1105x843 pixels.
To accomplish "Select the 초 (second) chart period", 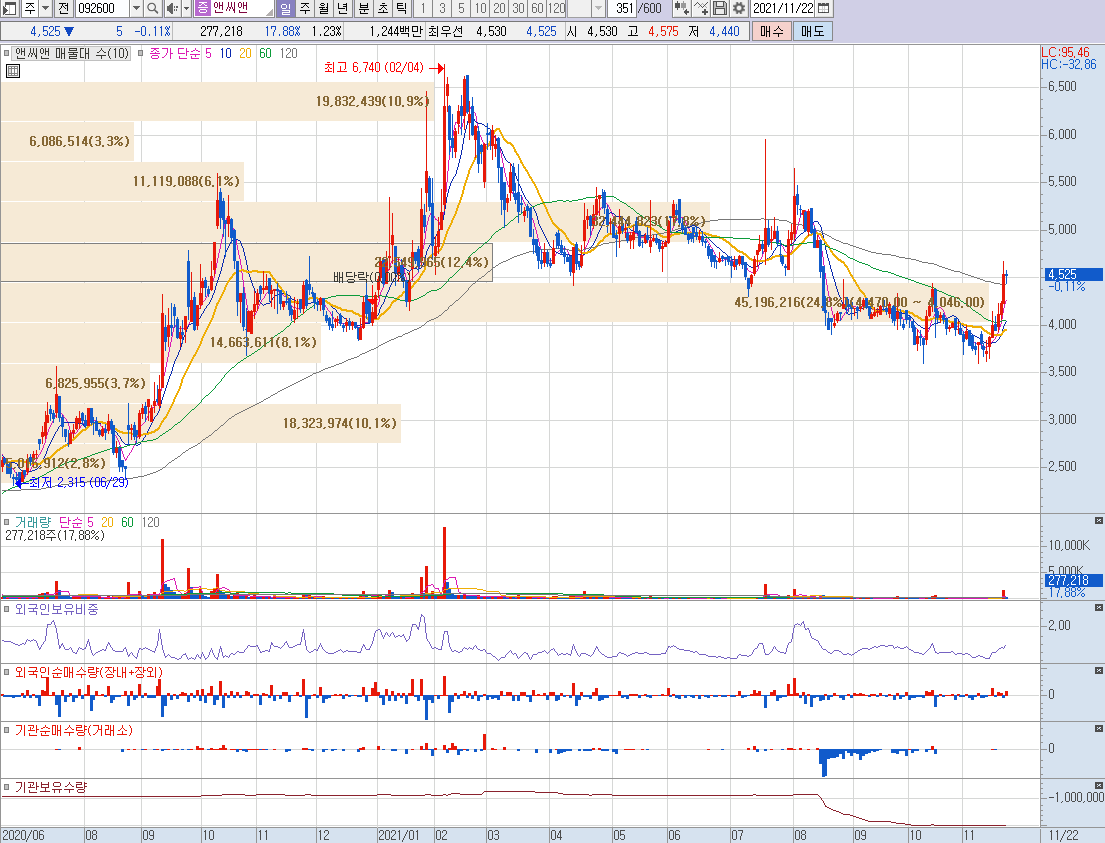I will point(383,8).
